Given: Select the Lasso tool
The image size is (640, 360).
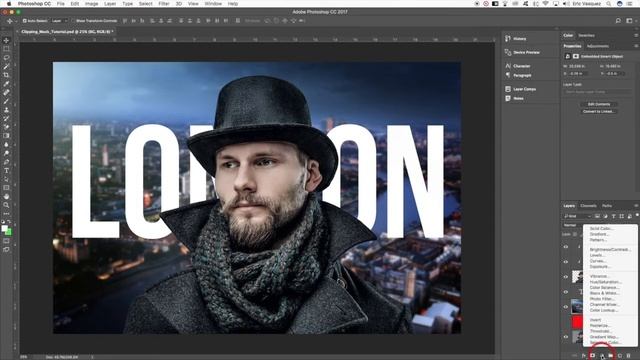Looking at the screenshot, I should point(6,58).
